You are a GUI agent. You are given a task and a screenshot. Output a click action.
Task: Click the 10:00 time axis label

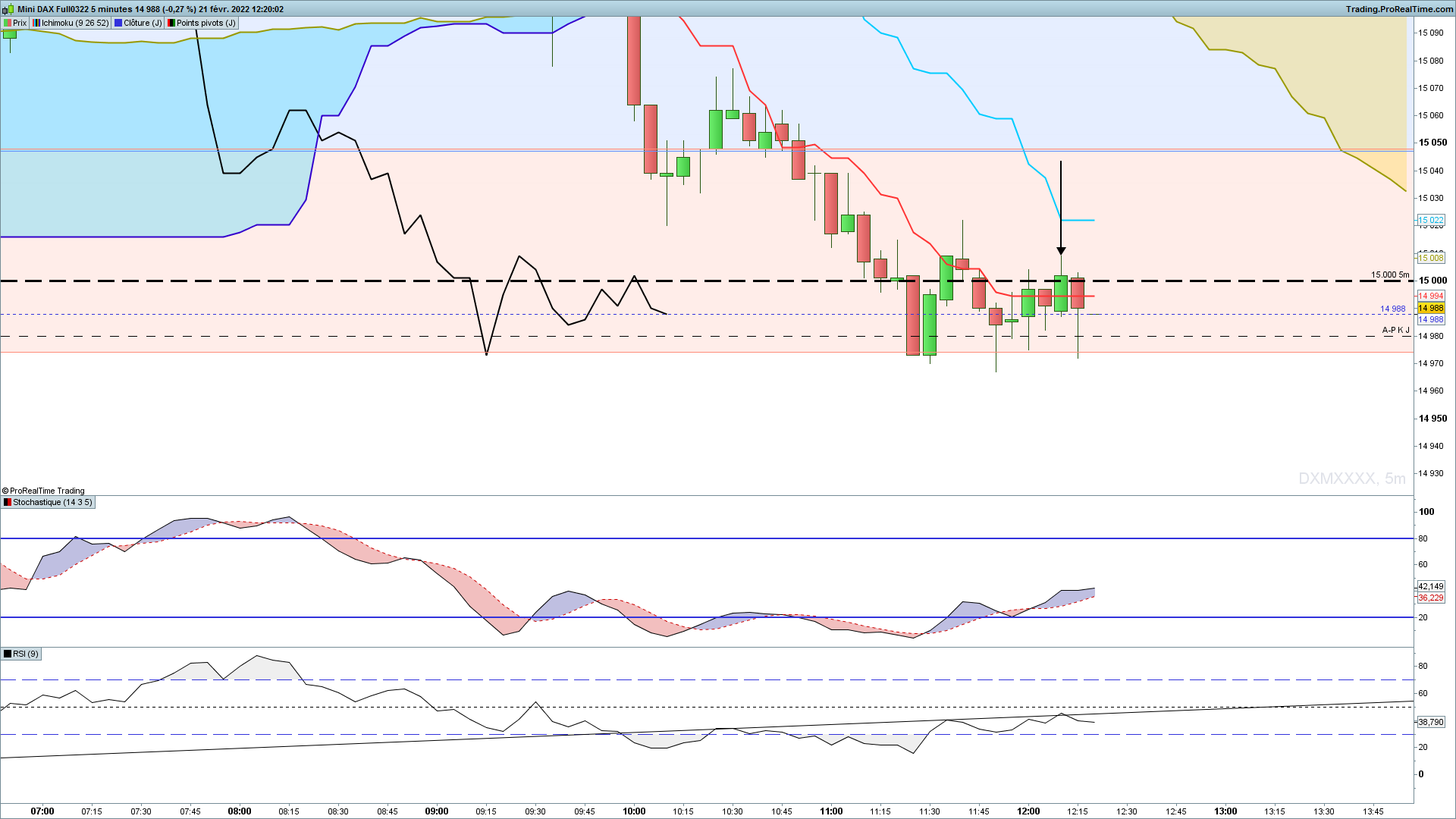coord(634,811)
